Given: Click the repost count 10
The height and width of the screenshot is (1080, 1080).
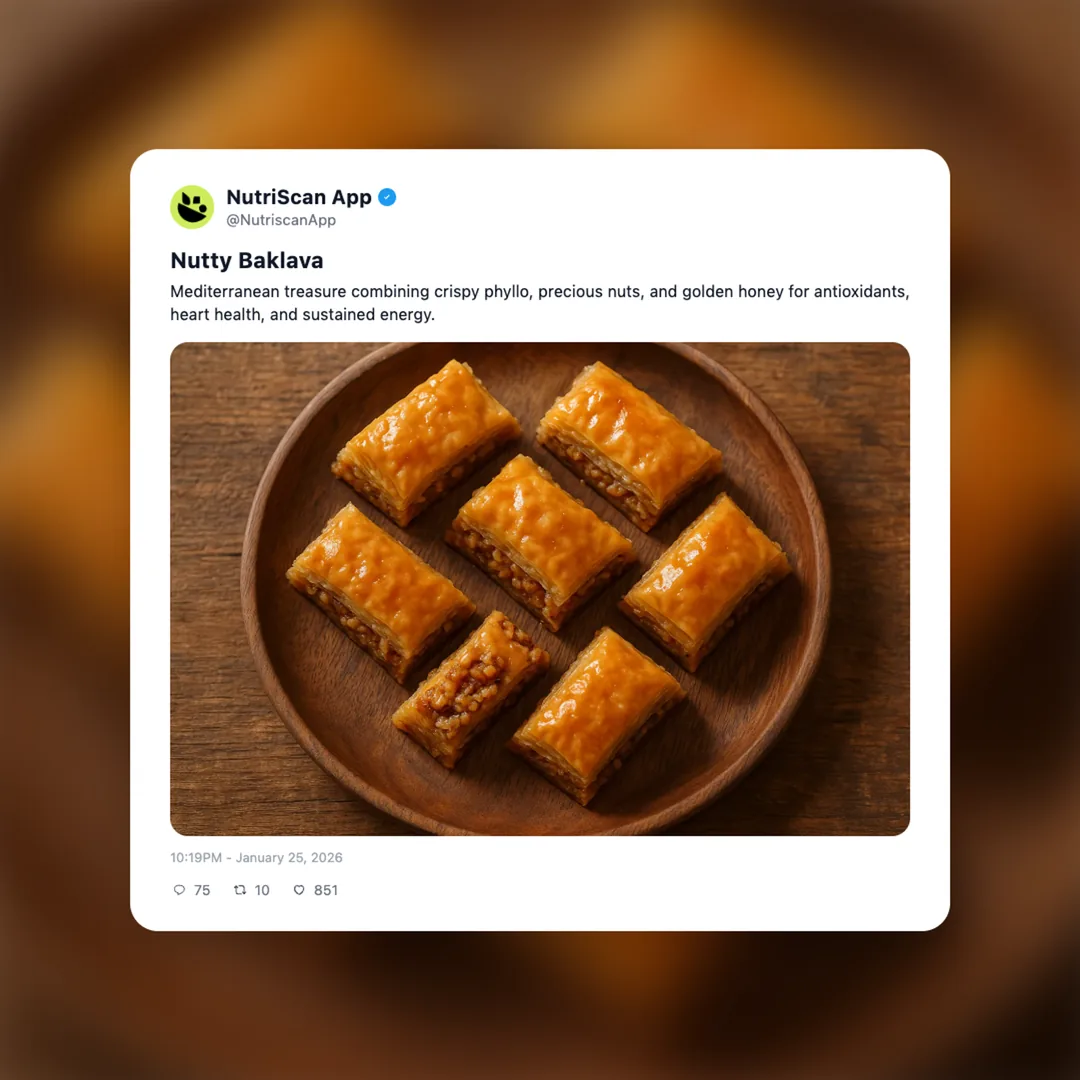Looking at the screenshot, I should click(262, 890).
